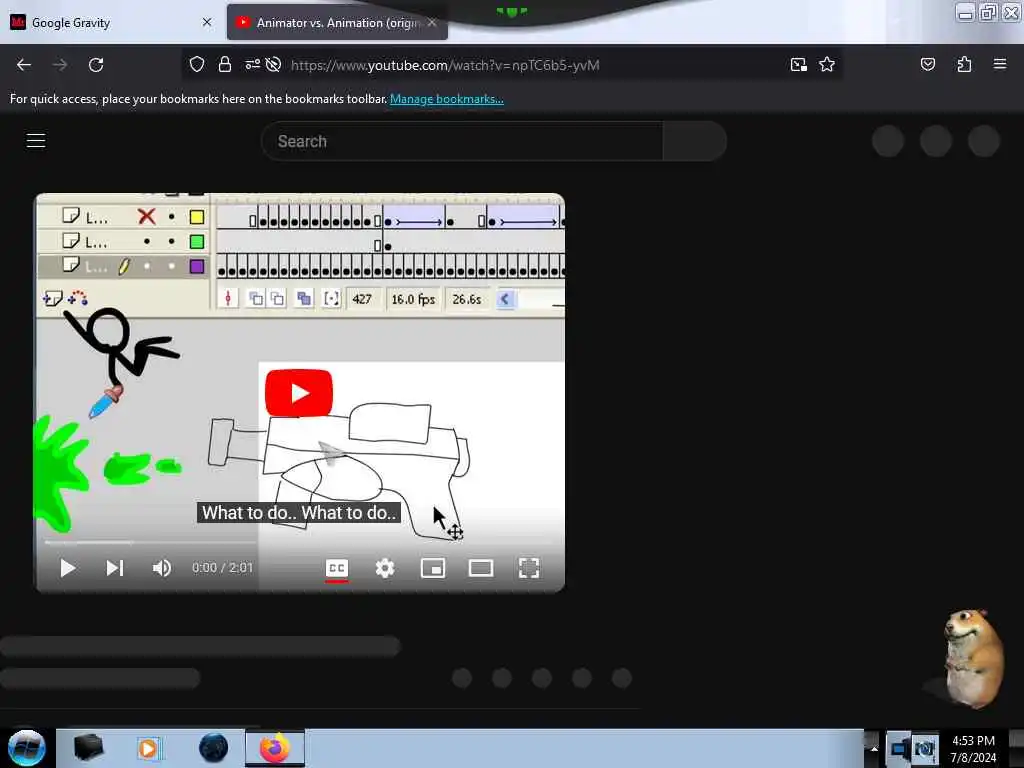1024x768 pixels.
Task: Launch the media player taskbar icon
Action: tap(149, 748)
